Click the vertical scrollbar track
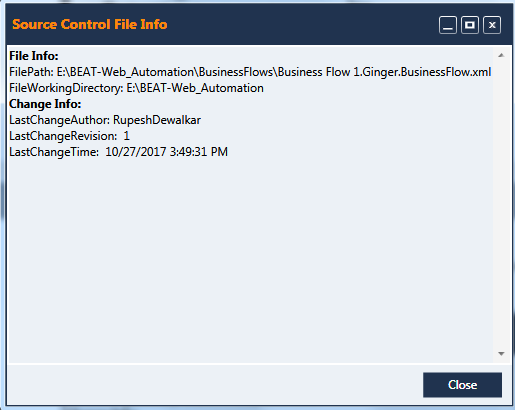The height and width of the screenshot is (410, 515). tap(501, 204)
